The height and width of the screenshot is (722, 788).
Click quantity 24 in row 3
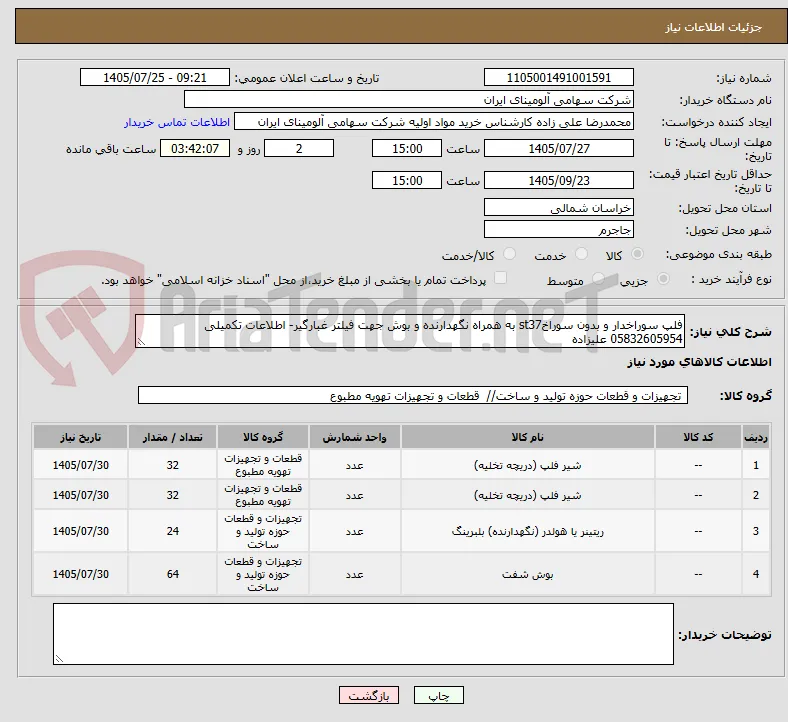[172, 531]
